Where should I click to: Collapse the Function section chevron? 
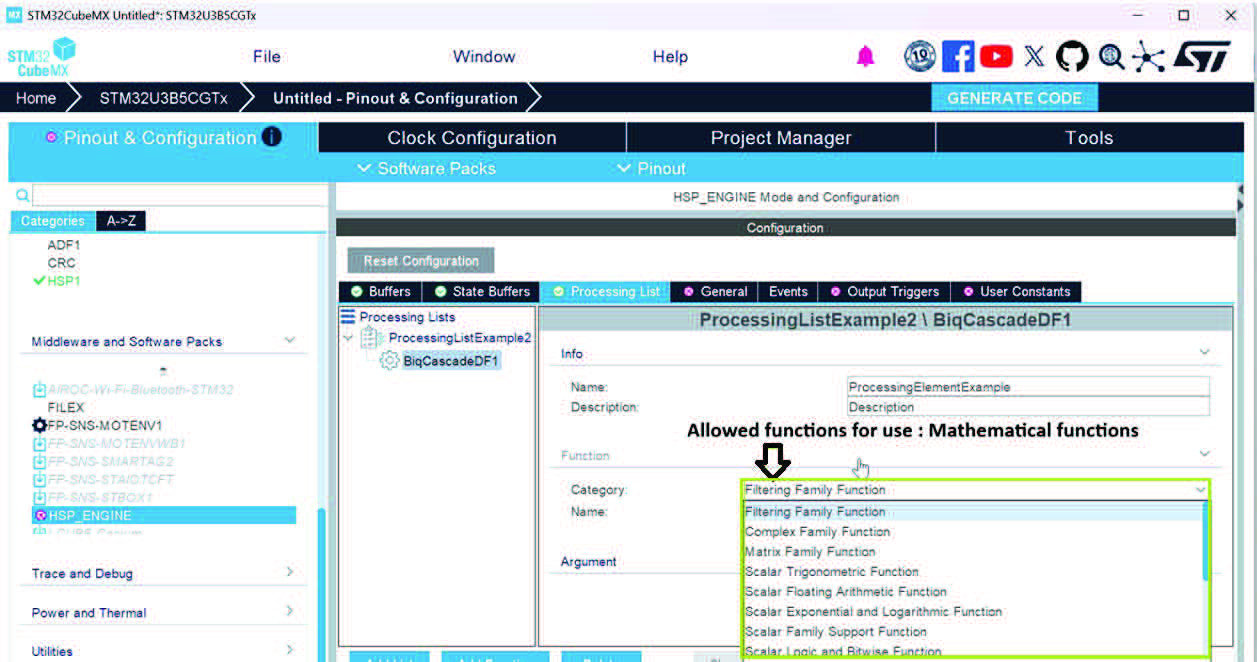1204,454
